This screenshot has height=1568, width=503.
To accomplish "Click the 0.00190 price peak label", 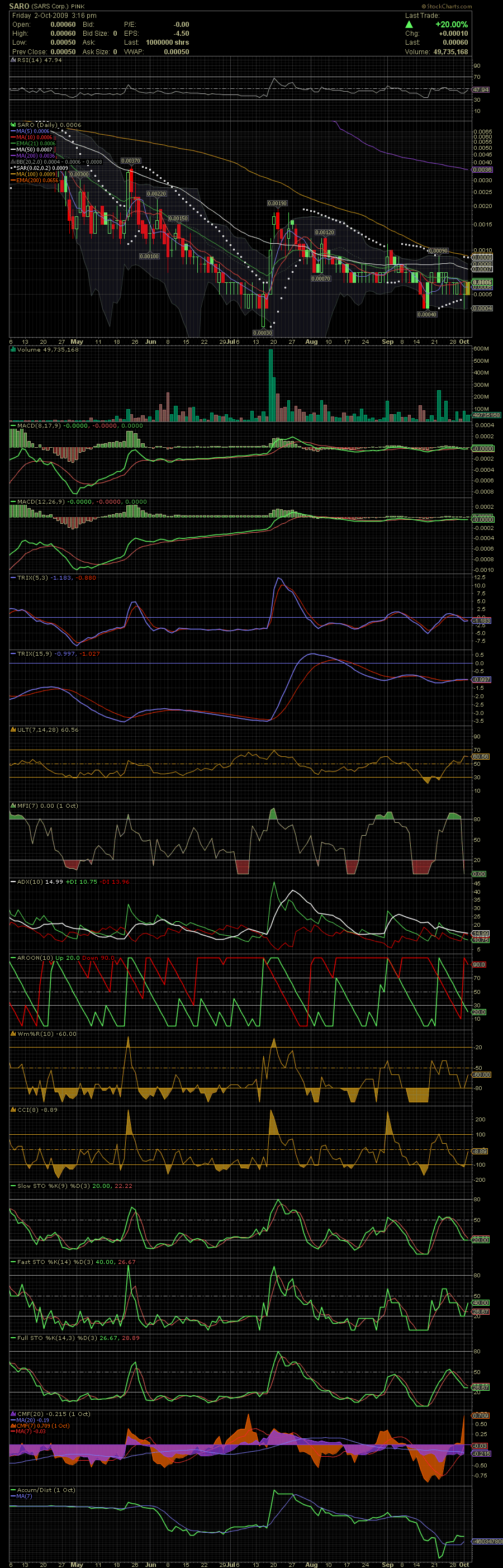I will [x=277, y=203].
